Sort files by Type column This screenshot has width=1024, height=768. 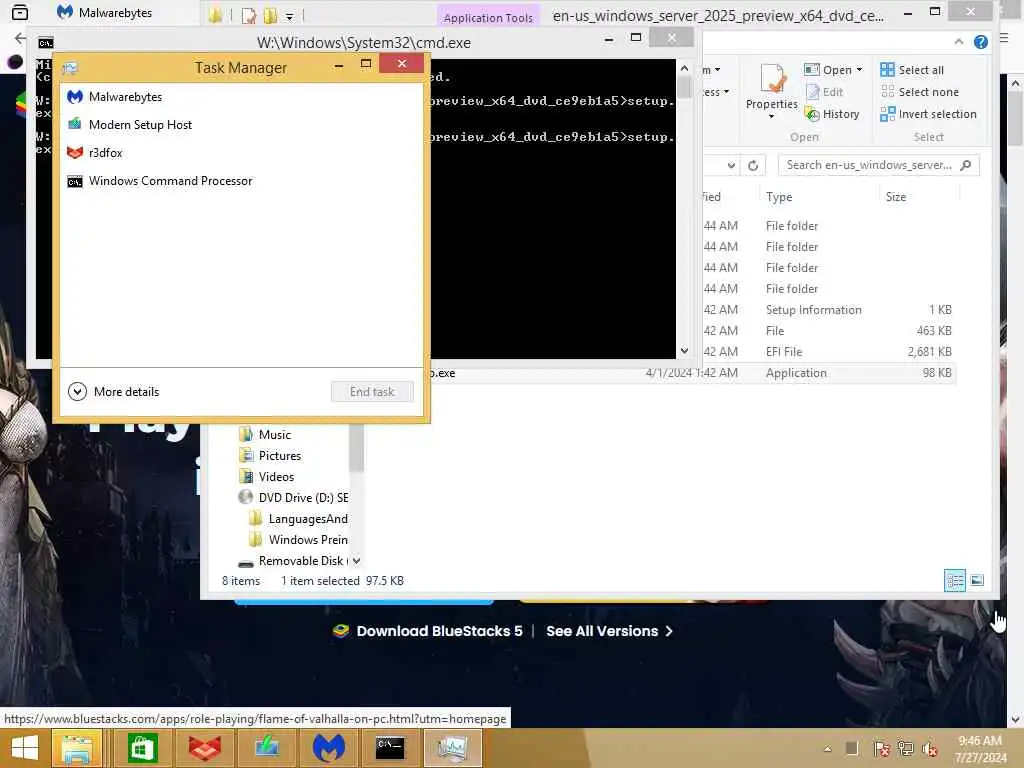coord(779,197)
